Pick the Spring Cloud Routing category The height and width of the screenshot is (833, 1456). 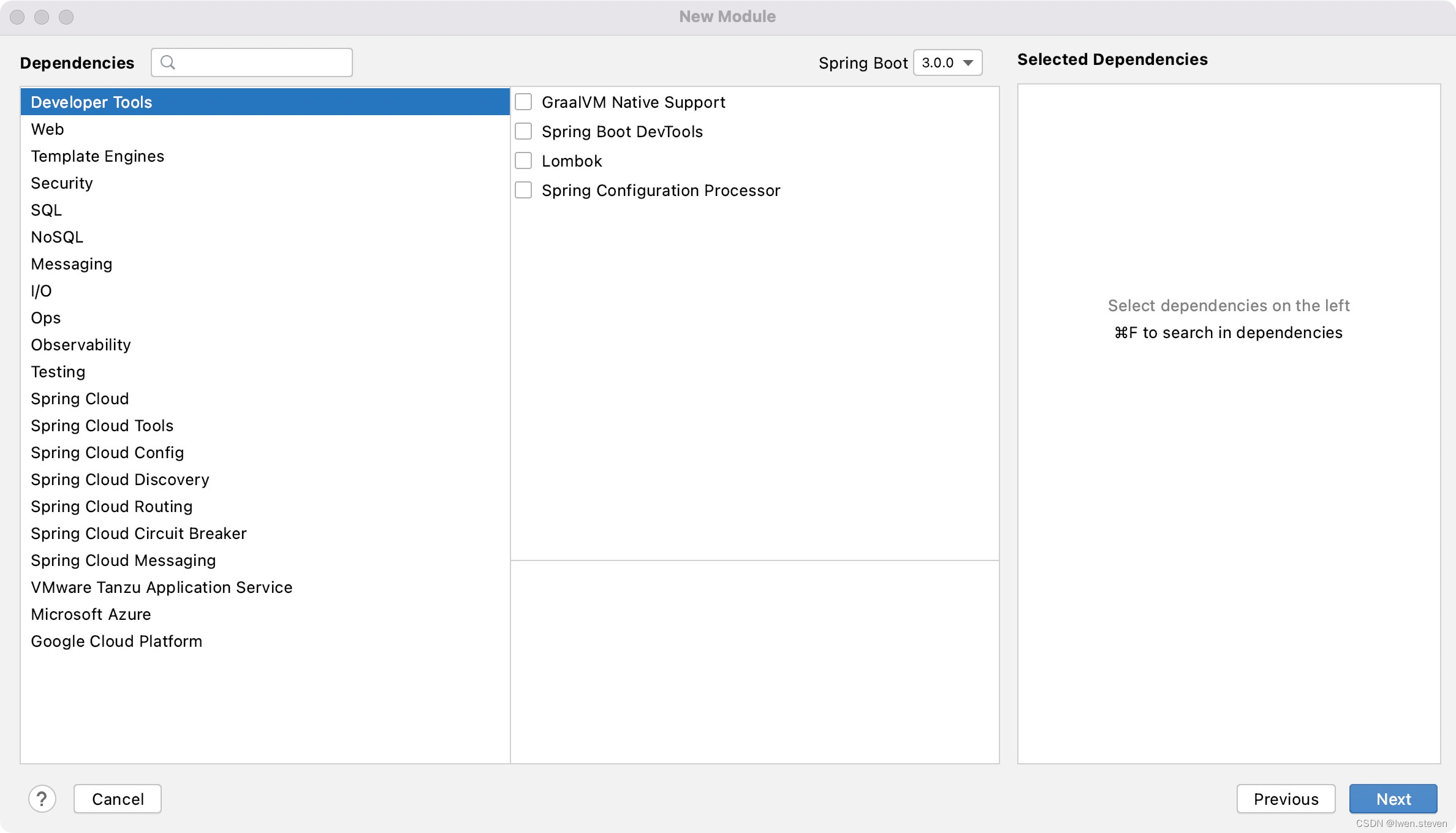pyautogui.click(x=265, y=506)
